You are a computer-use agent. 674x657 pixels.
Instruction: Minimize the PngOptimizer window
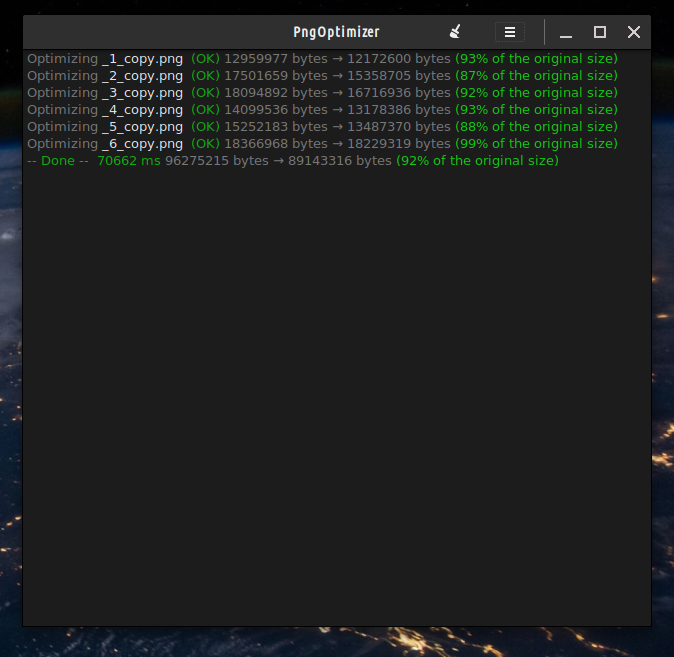(x=566, y=32)
